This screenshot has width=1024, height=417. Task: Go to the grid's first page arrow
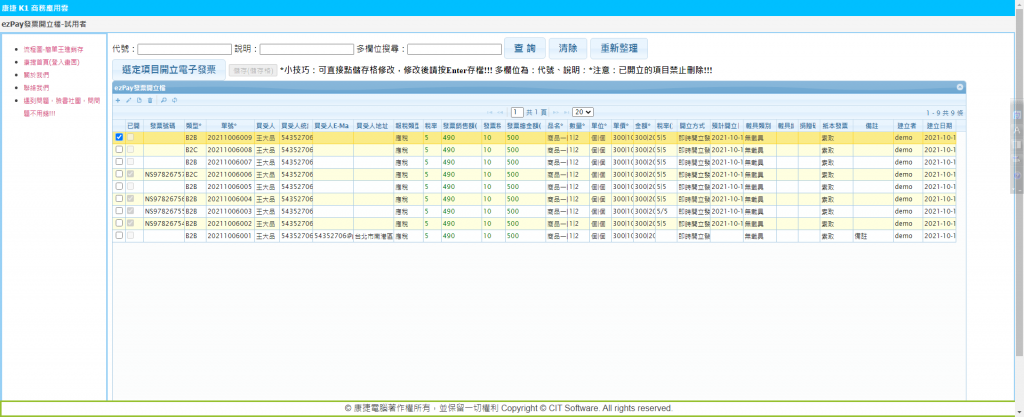tap(488, 112)
